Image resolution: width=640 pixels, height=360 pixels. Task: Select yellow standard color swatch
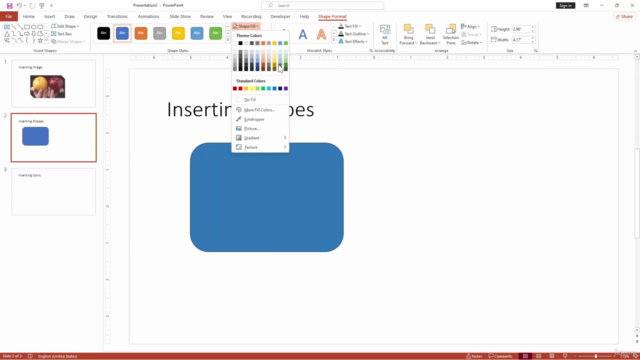click(252, 89)
